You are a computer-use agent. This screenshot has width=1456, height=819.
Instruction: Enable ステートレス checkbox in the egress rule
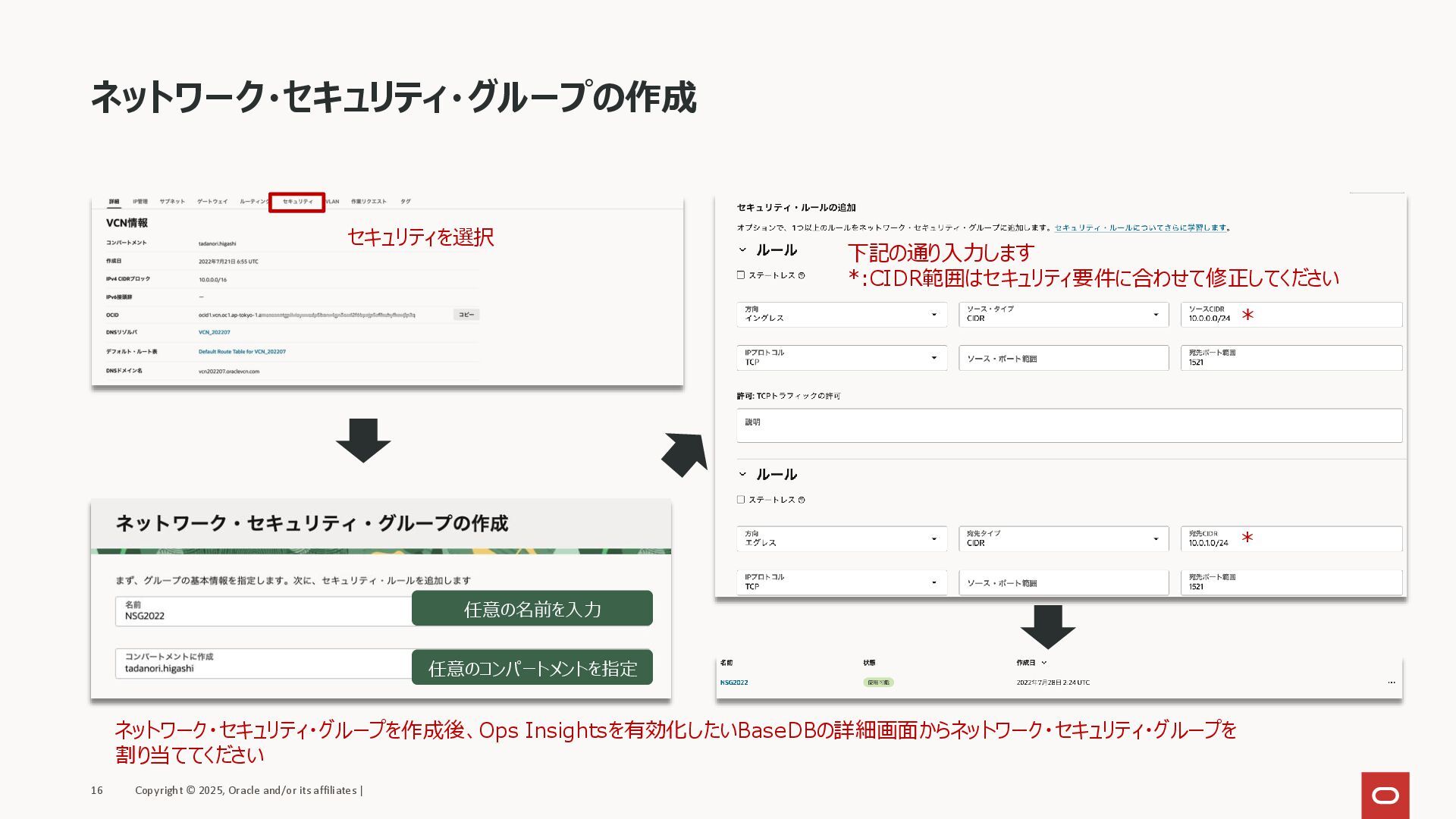[x=741, y=500]
